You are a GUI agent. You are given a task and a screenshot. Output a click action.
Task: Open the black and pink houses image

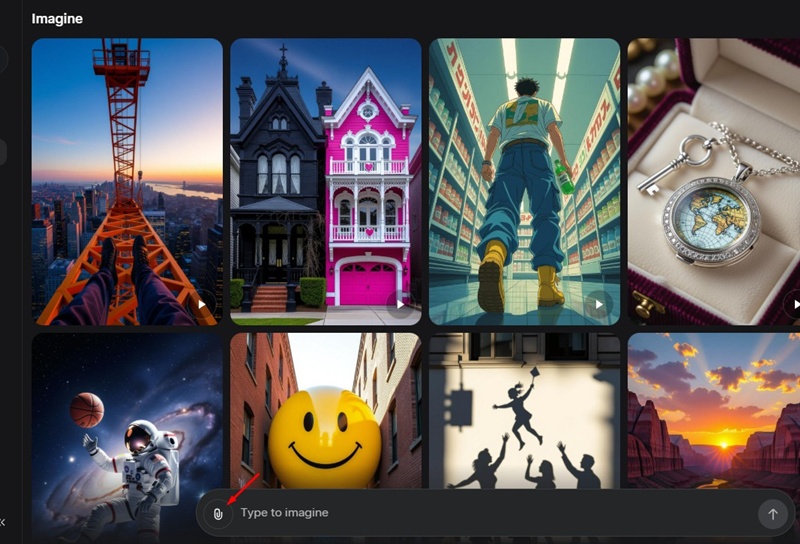[326, 182]
